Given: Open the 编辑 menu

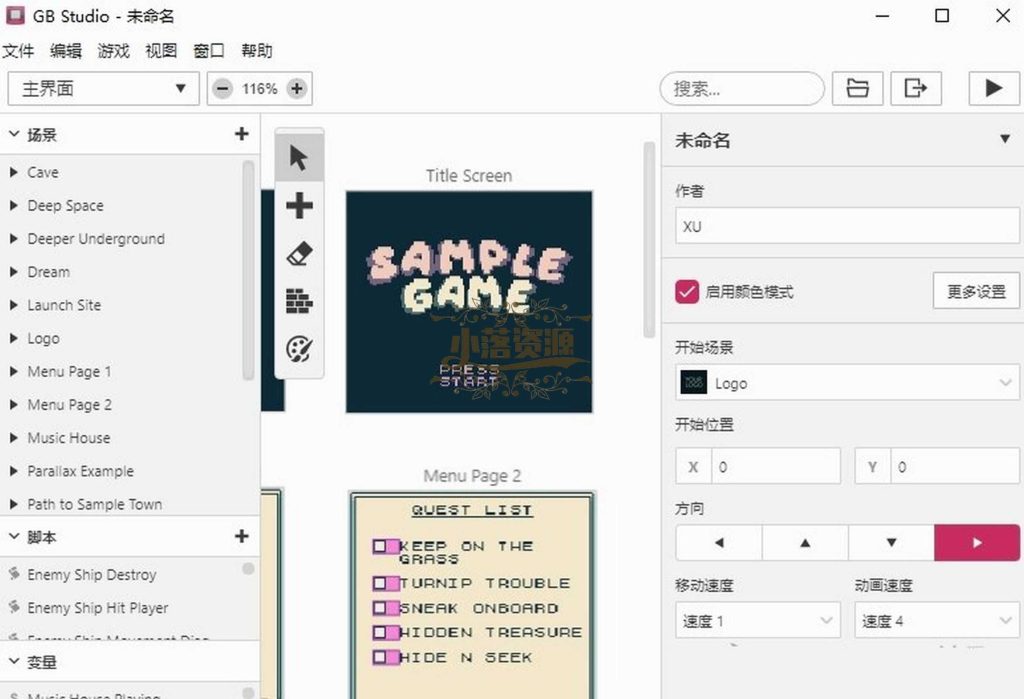Looking at the screenshot, I should pyautogui.click(x=66, y=51).
